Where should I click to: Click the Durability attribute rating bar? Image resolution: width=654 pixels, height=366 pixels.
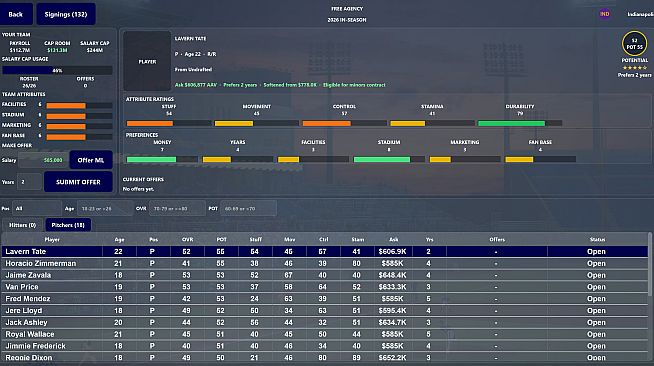pyautogui.click(x=520, y=123)
